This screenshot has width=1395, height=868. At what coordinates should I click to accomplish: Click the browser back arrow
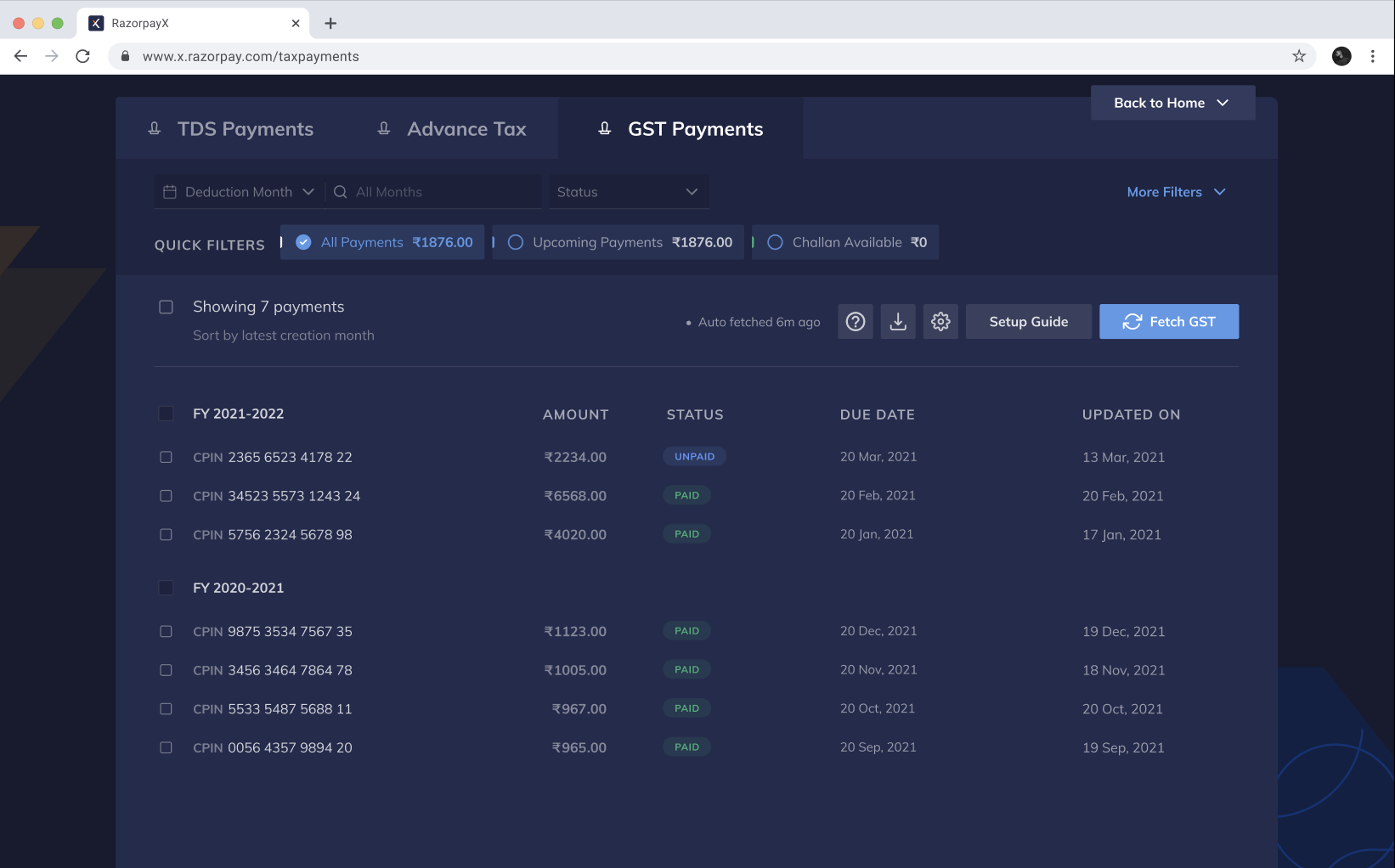pyautogui.click(x=21, y=56)
